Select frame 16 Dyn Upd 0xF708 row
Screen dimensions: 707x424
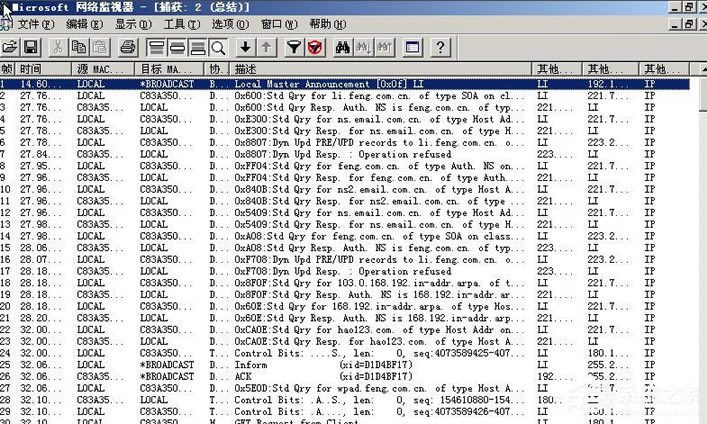click(344, 260)
